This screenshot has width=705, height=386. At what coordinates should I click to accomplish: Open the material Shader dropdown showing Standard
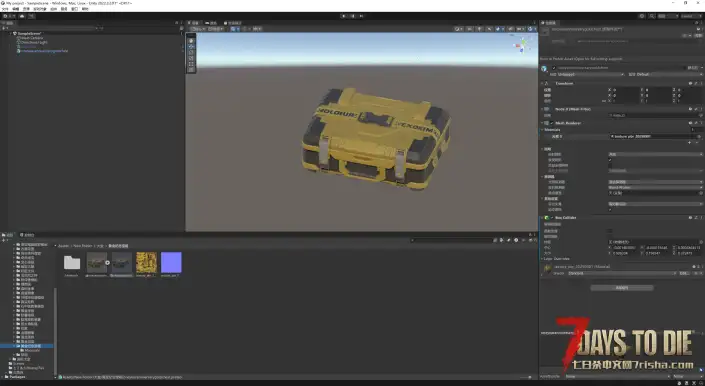coord(622,273)
